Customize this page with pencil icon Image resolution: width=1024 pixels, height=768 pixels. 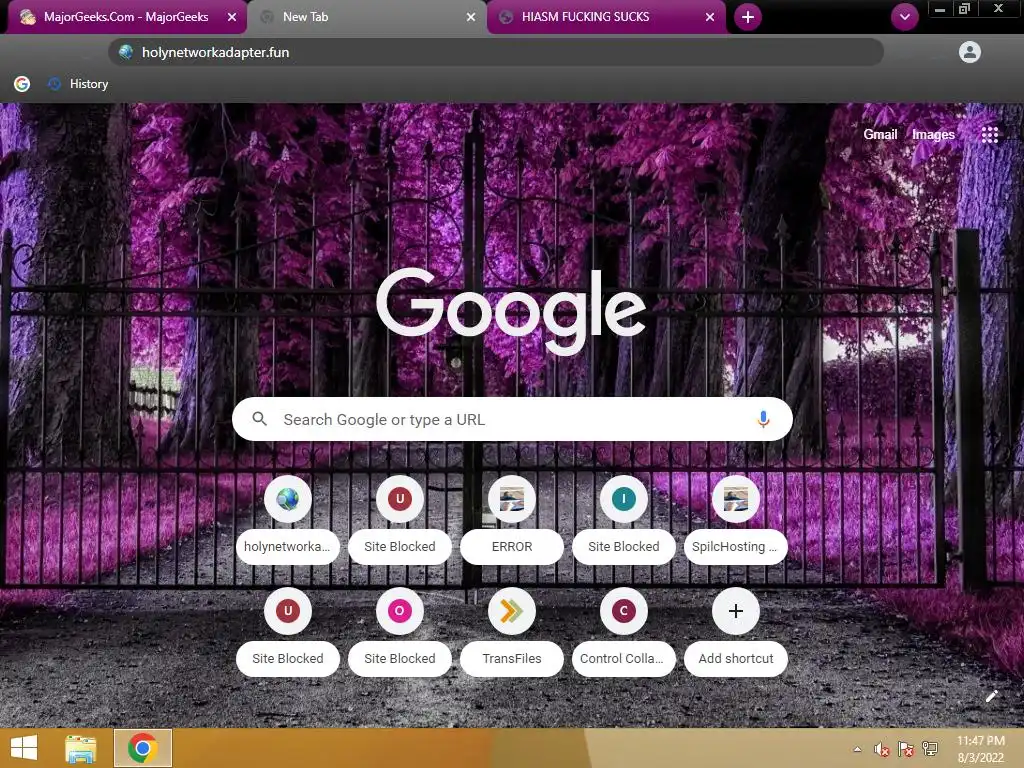[x=991, y=696]
